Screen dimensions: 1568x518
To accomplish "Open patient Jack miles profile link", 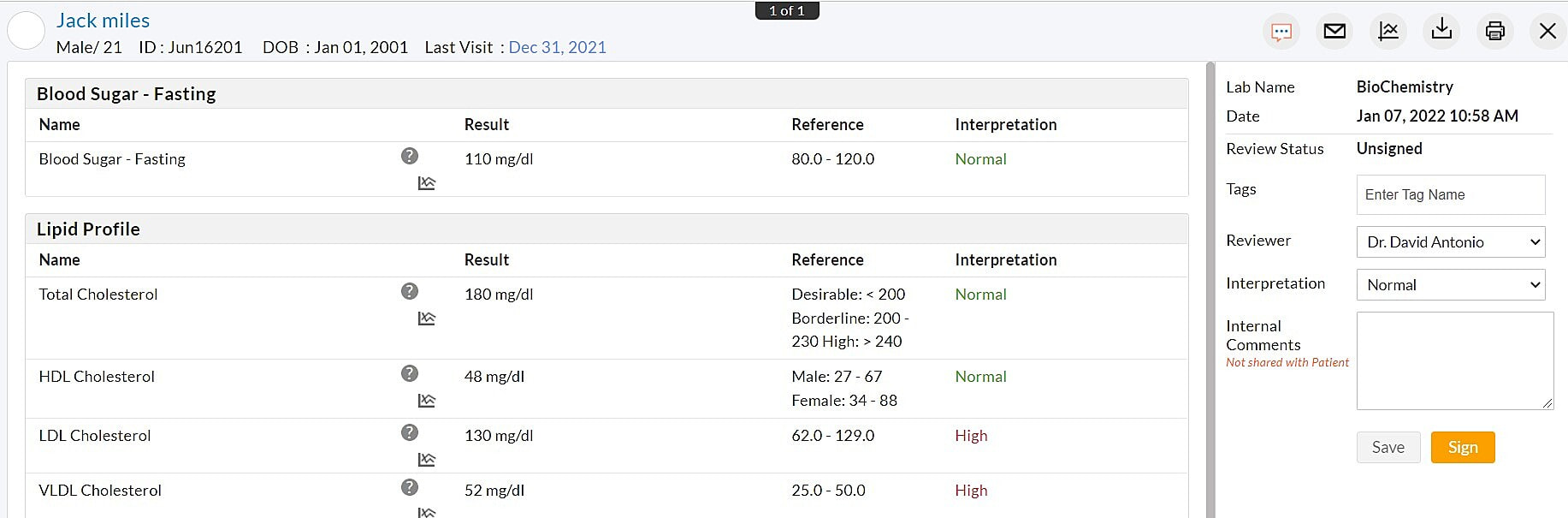I will click(x=103, y=21).
